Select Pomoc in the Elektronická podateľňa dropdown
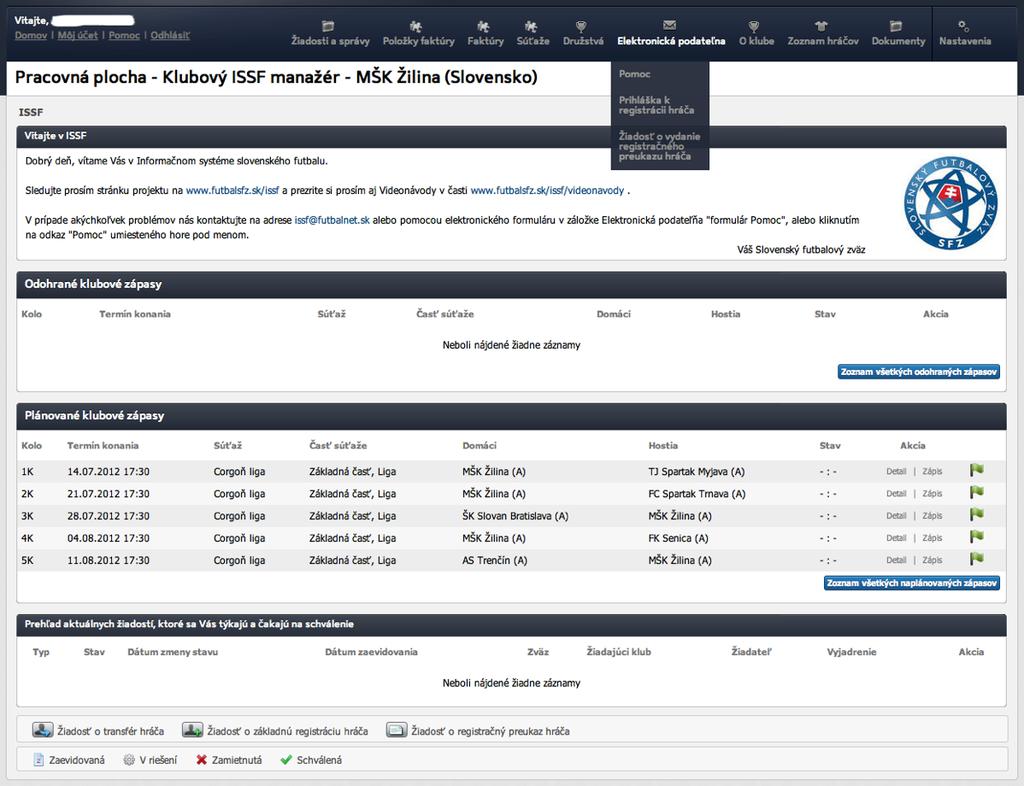1024x786 pixels. [635, 74]
